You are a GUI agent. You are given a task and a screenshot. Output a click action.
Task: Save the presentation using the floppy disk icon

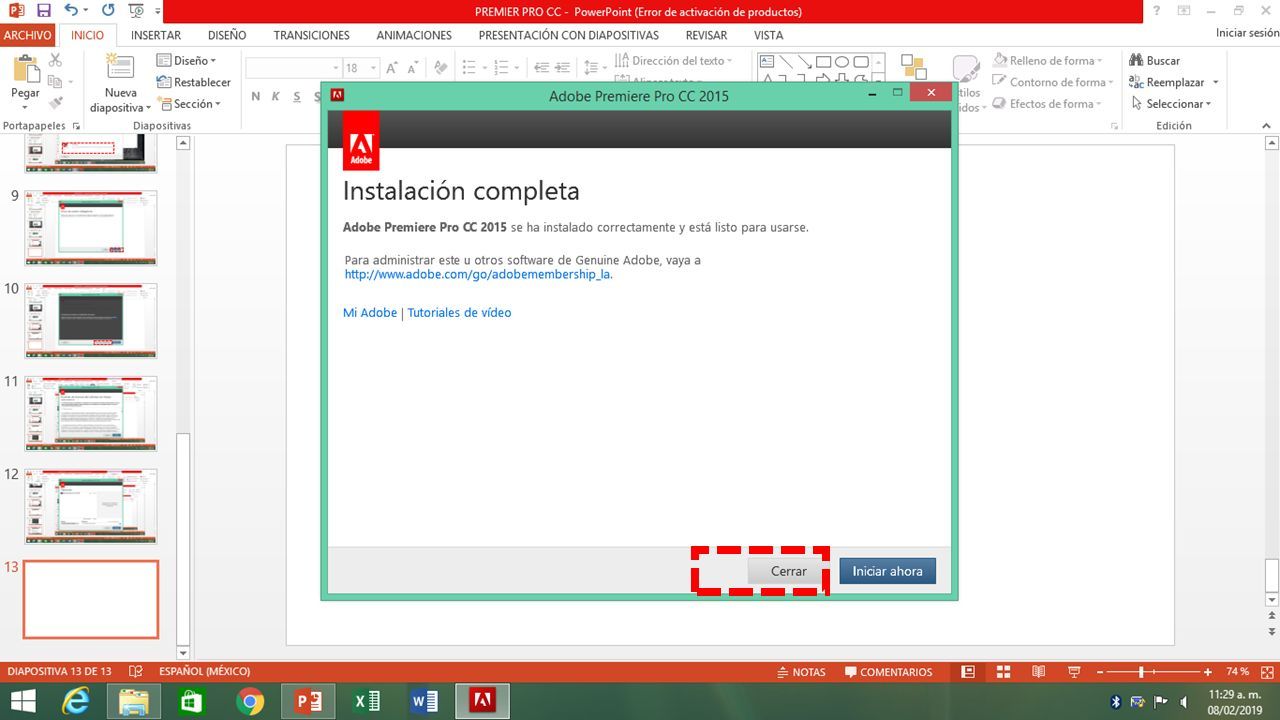tap(43, 11)
